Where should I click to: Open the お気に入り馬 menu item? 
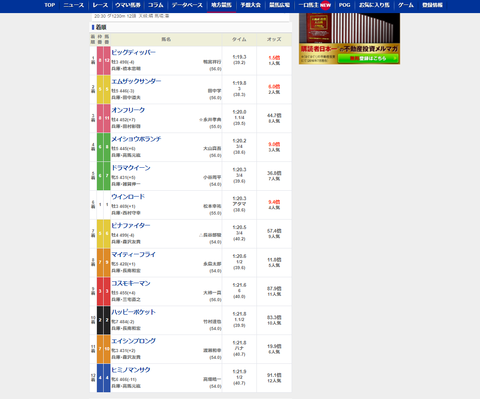tap(374, 5)
